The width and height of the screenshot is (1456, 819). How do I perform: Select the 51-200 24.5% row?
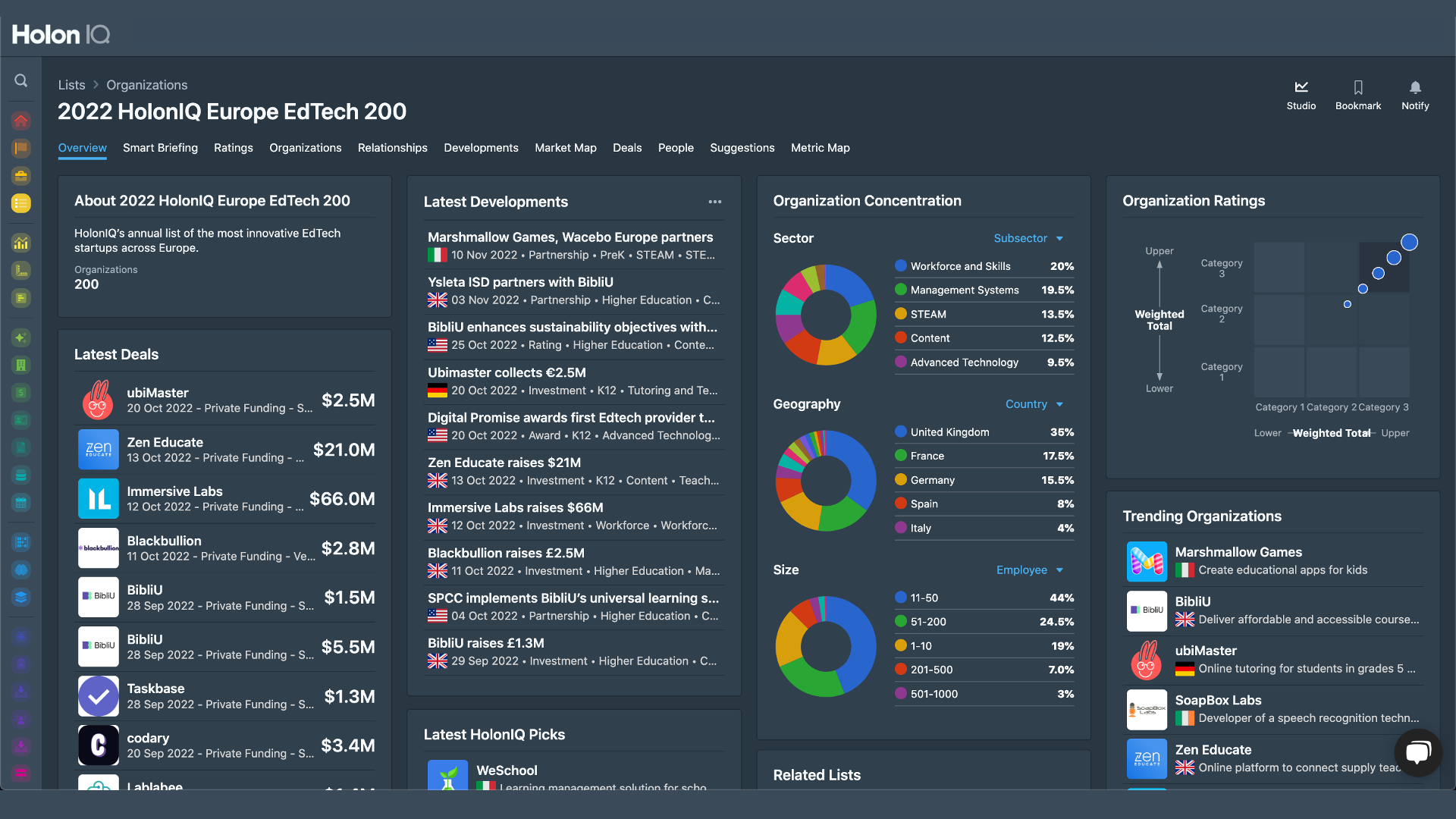pyautogui.click(x=984, y=622)
